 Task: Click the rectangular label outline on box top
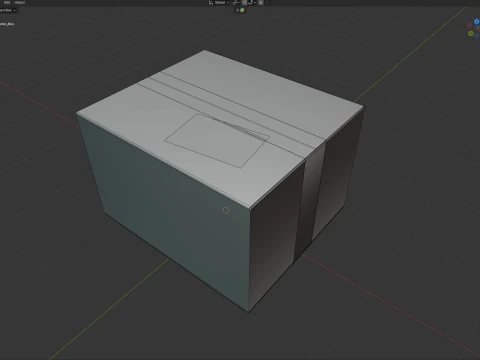pyautogui.click(x=217, y=141)
